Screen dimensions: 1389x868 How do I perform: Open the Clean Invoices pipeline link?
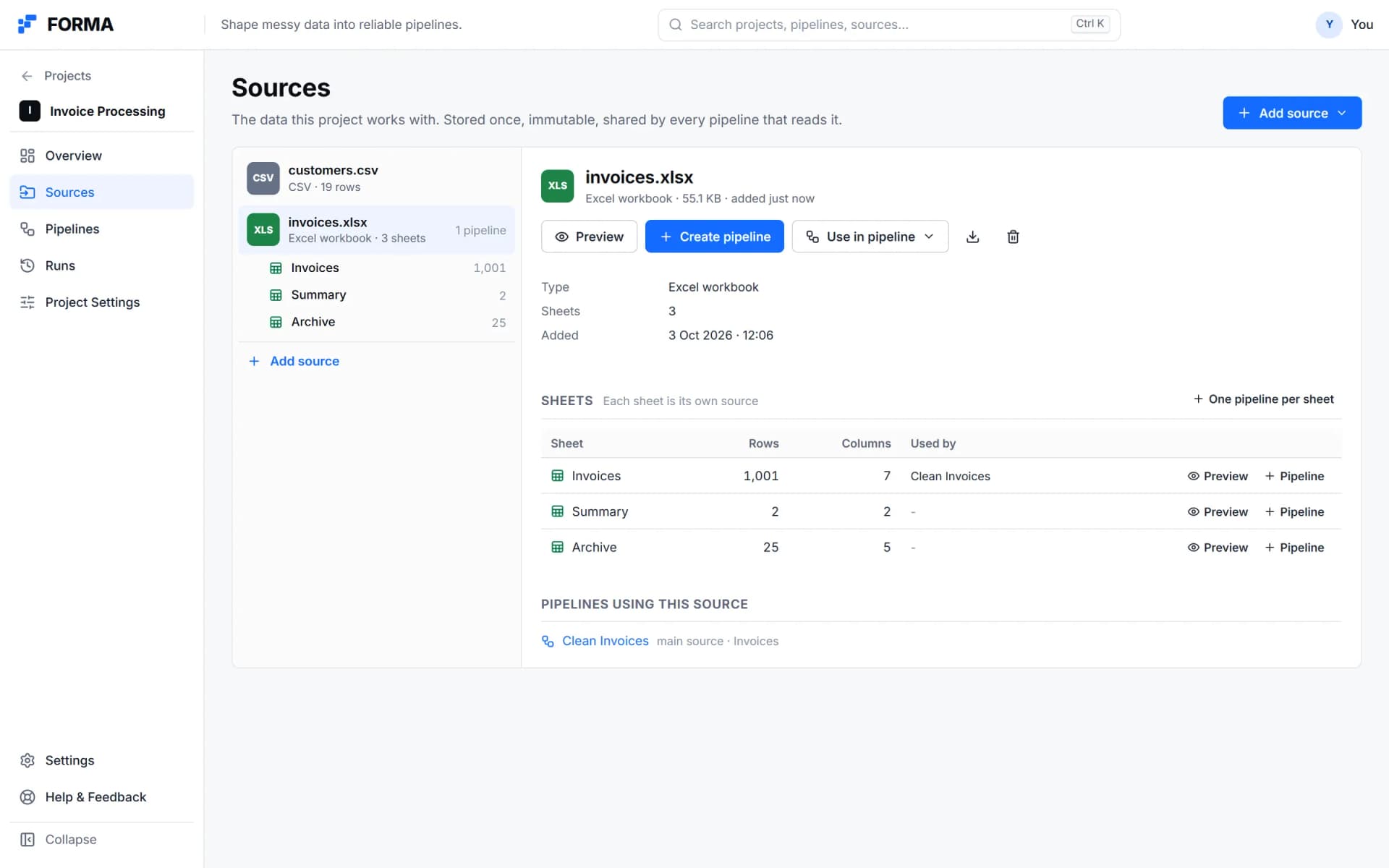pos(605,641)
